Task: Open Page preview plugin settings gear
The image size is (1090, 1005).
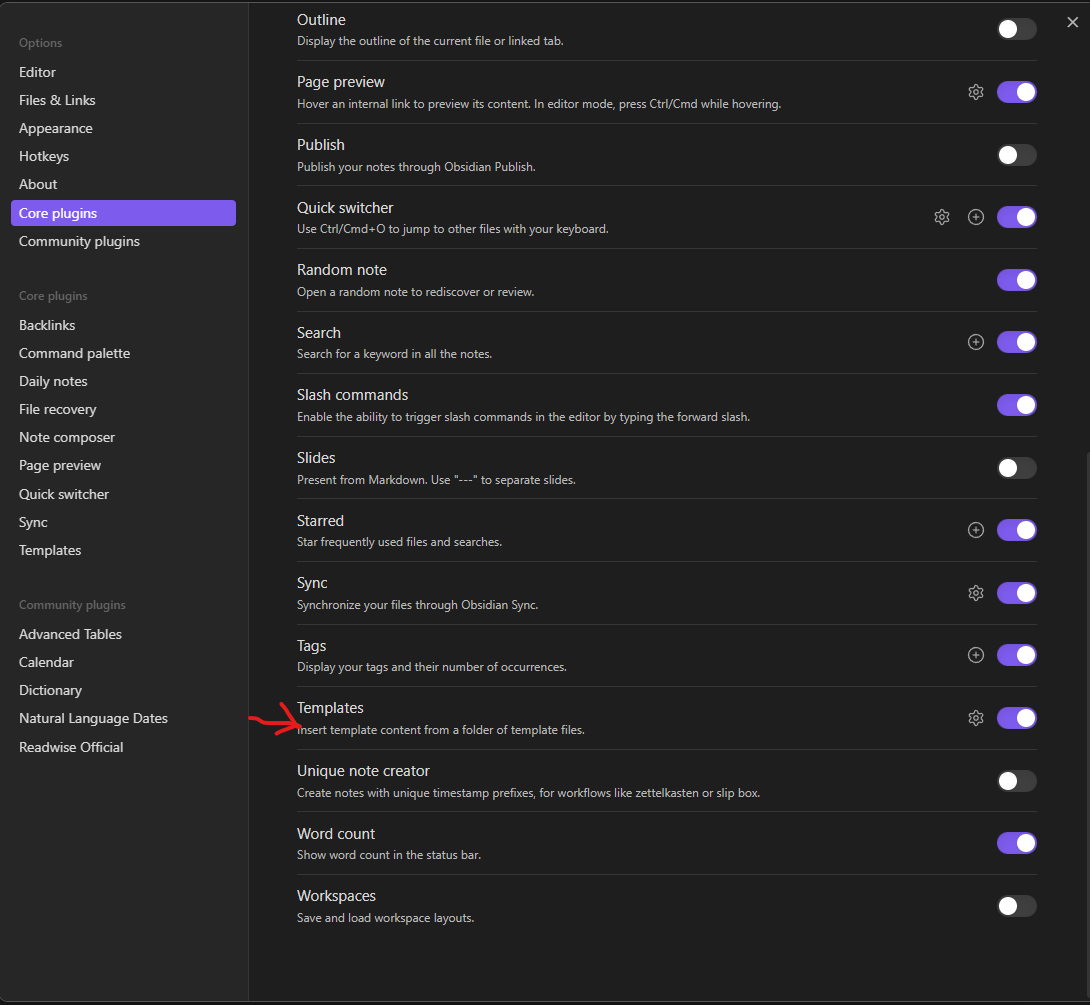Action: pyautogui.click(x=975, y=92)
